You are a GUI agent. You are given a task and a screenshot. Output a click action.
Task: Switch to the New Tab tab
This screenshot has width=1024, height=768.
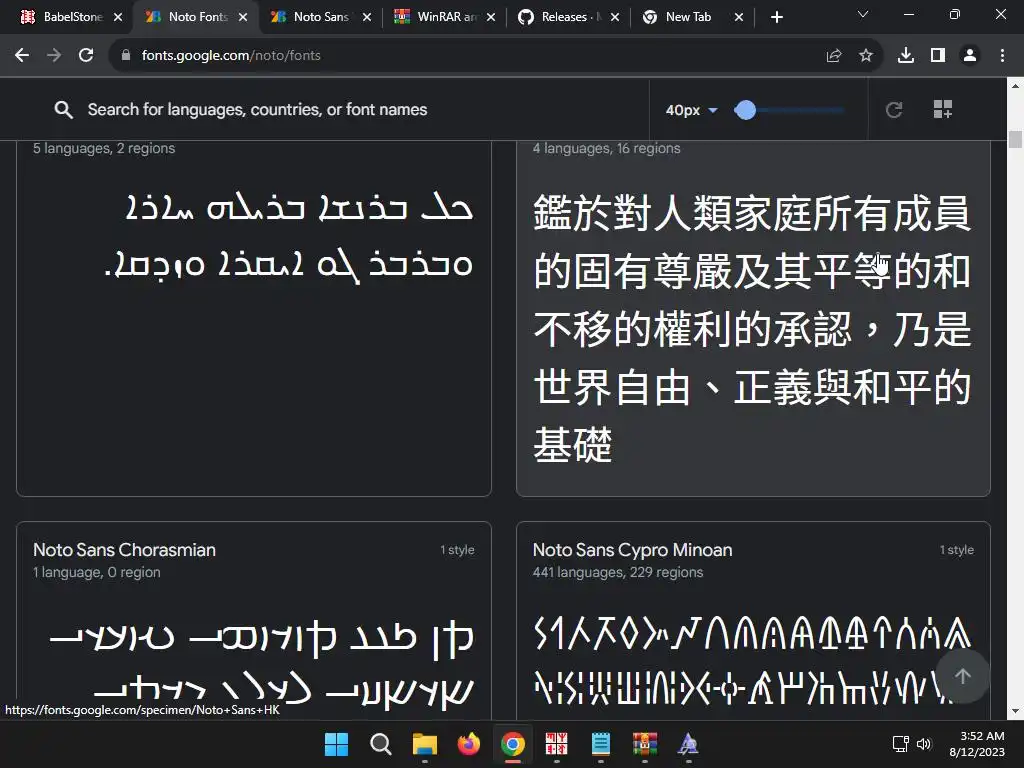692,17
